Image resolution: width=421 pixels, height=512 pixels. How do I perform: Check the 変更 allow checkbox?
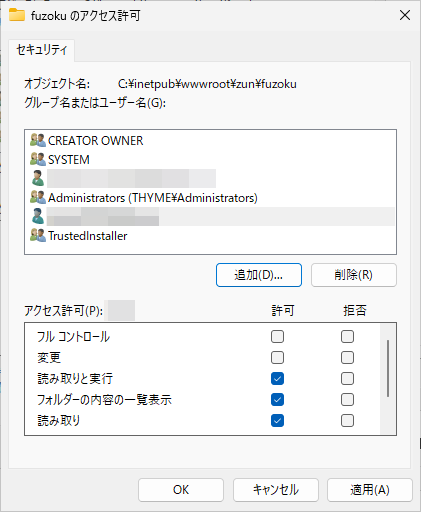277,358
